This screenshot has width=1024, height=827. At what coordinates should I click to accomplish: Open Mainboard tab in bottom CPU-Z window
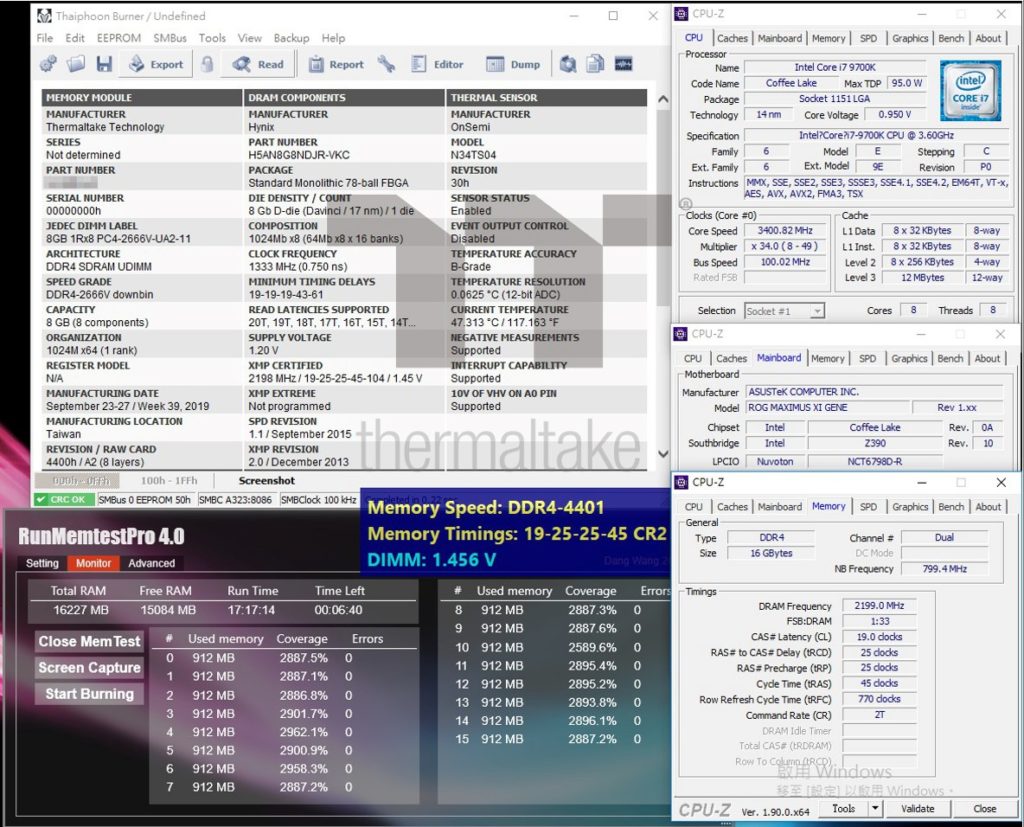pyautogui.click(x=779, y=507)
